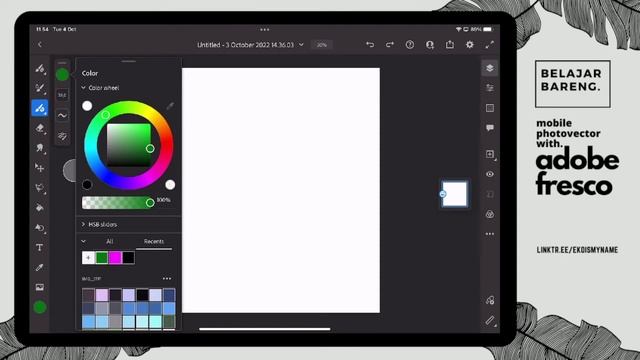Image resolution: width=640 pixels, height=360 pixels.
Task: Tap the touch shortcut circle
Action: coord(70,170)
